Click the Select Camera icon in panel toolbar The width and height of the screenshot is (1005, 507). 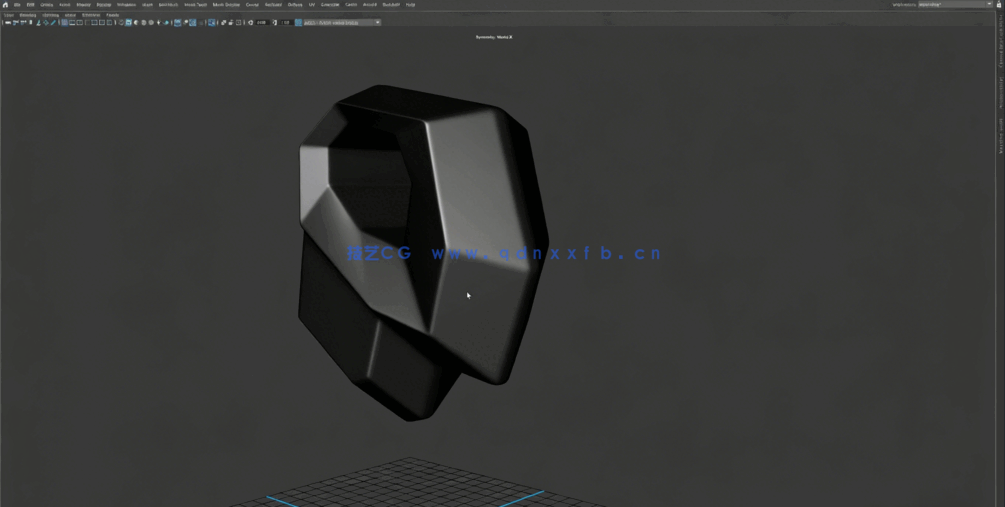(x=7, y=22)
